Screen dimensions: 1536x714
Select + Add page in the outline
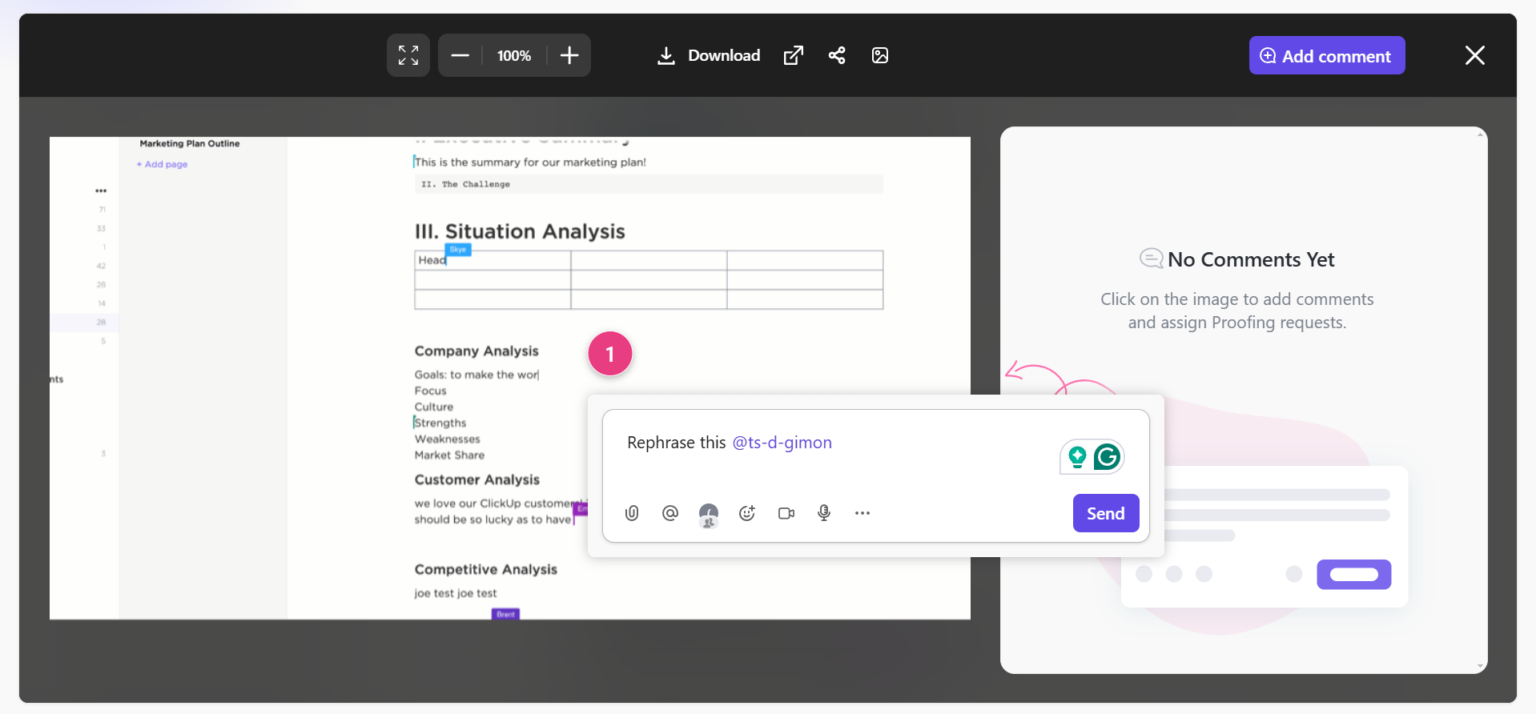coord(161,163)
